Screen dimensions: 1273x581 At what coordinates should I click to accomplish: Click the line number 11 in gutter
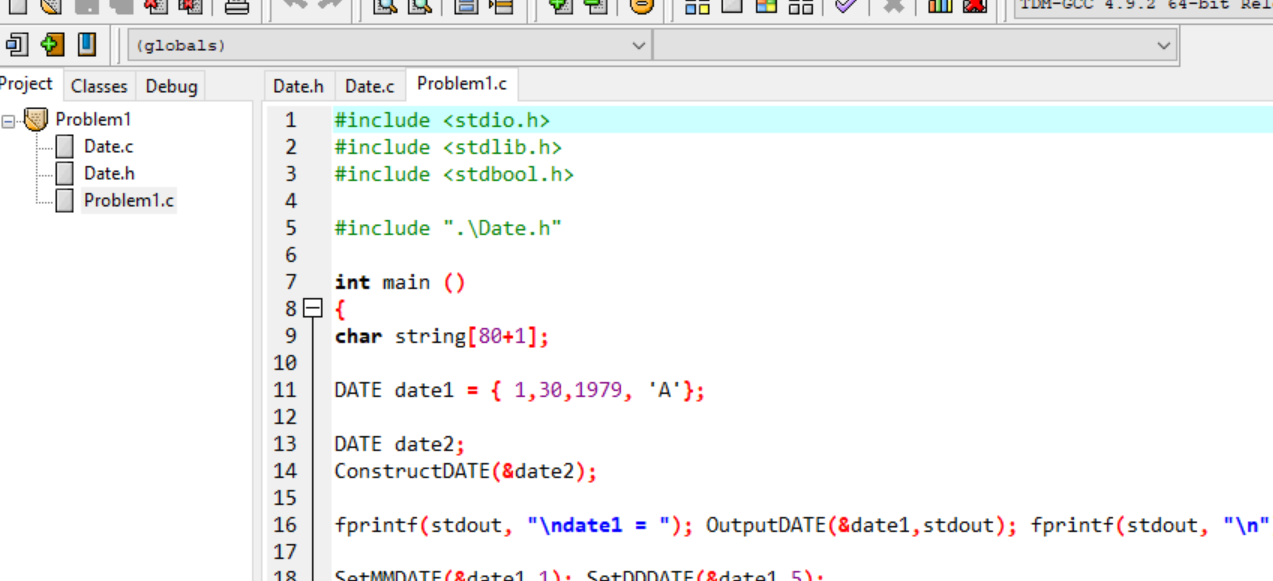tap(285, 390)
